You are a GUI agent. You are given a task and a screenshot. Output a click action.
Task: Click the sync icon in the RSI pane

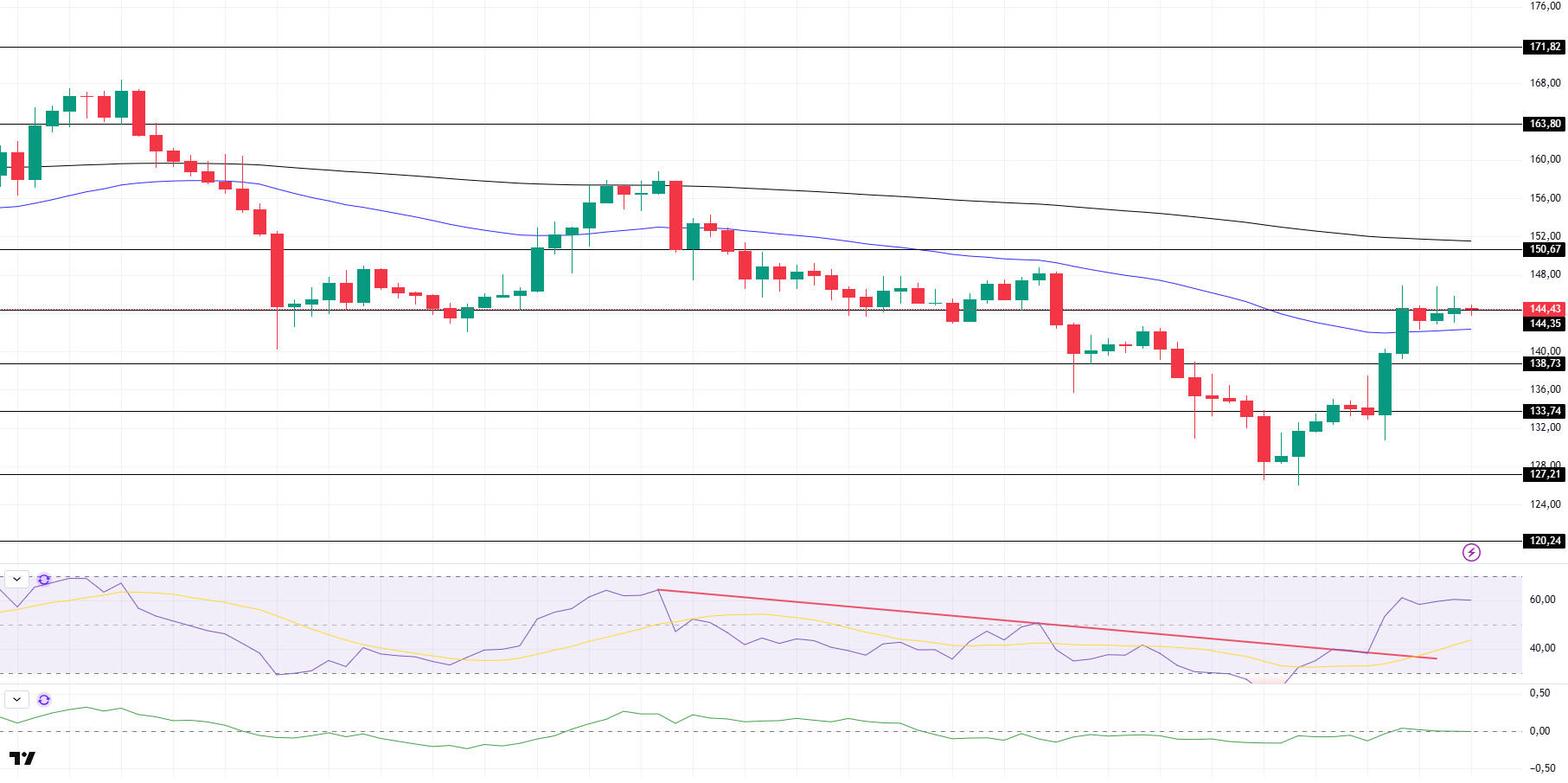pos(44,579)
